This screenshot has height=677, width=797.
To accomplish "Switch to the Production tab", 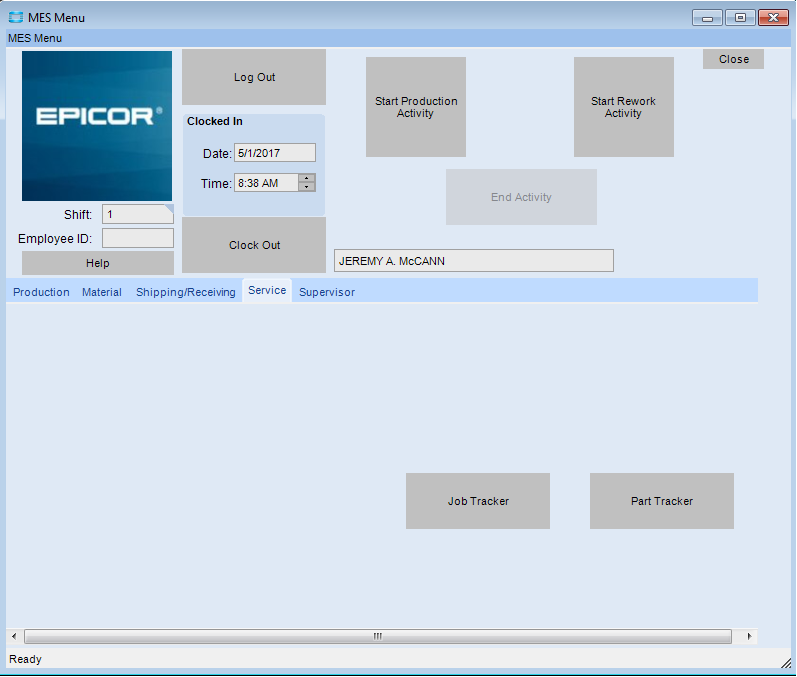I will (41, 292).
